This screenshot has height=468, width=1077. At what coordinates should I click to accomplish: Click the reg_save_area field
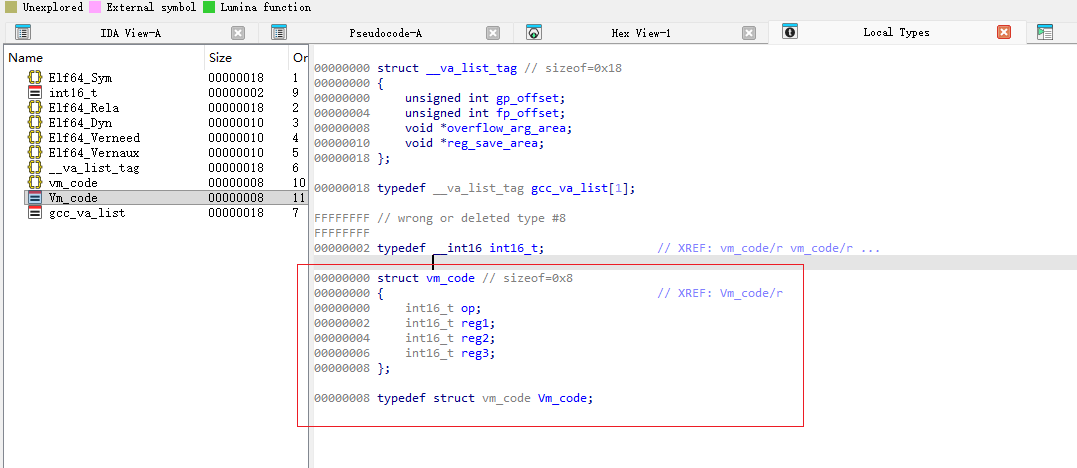pos(492,143)
